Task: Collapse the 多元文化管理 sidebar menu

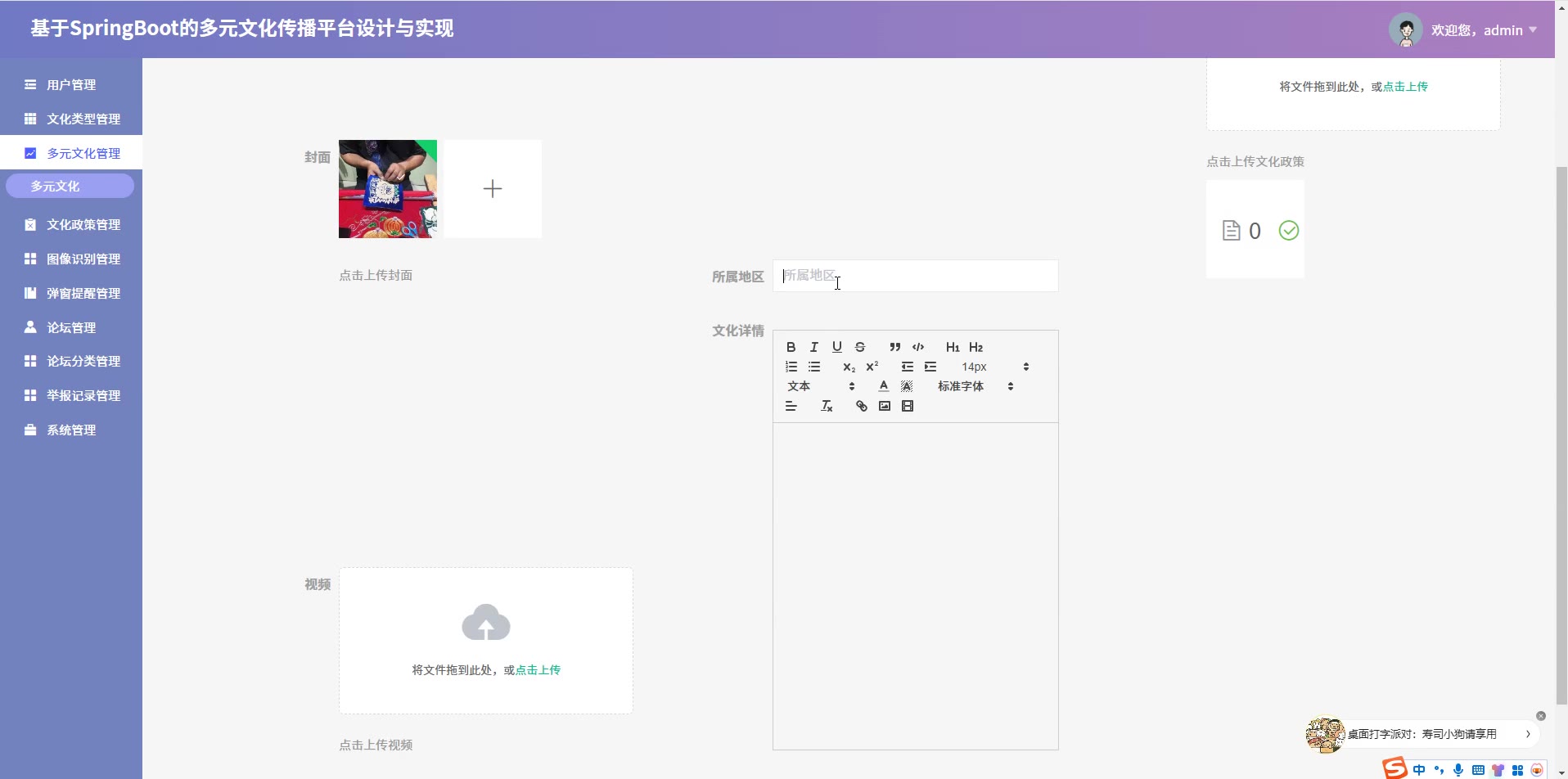Action: click(x=71, y=153)
